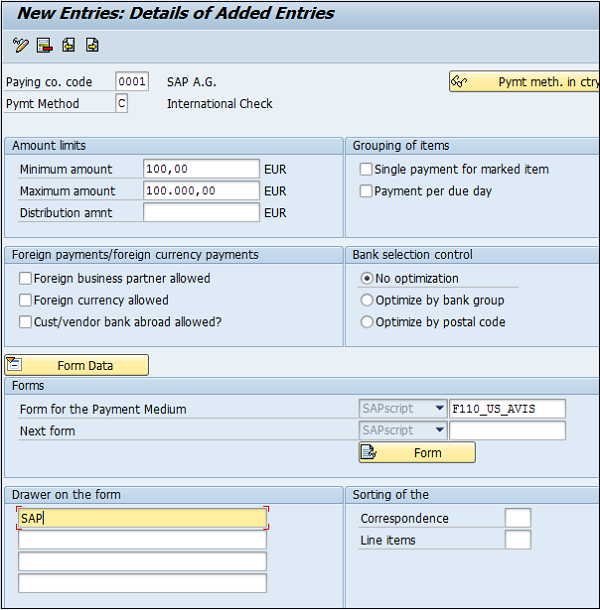
Task: Open SAPscript dropdown for Payment Medium form
Action: (x=438, y=408)
